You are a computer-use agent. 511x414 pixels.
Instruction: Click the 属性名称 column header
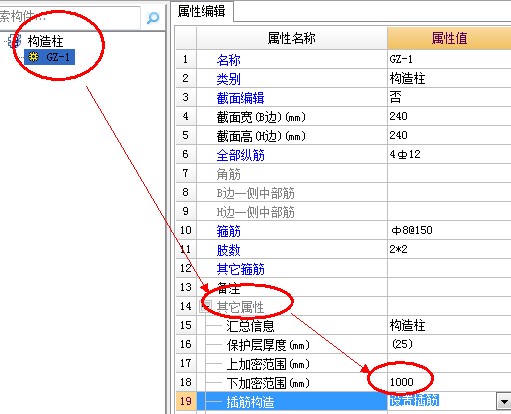pos(292,38)
